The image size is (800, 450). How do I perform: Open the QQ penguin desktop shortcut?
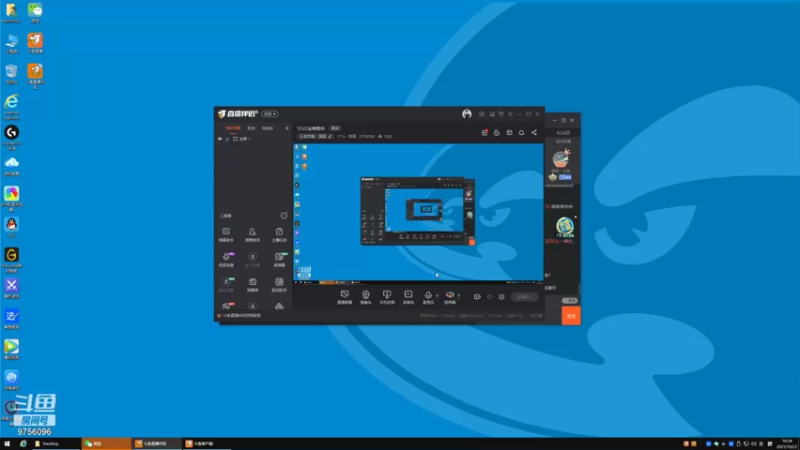(x=11, y=227)
